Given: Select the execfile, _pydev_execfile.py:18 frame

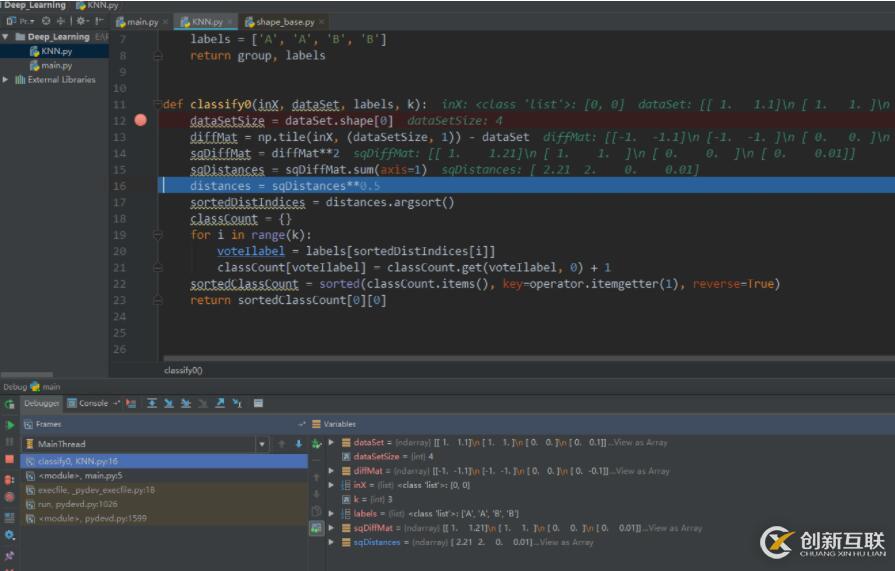Looking at the screenshot, I should tap(164, 490).
